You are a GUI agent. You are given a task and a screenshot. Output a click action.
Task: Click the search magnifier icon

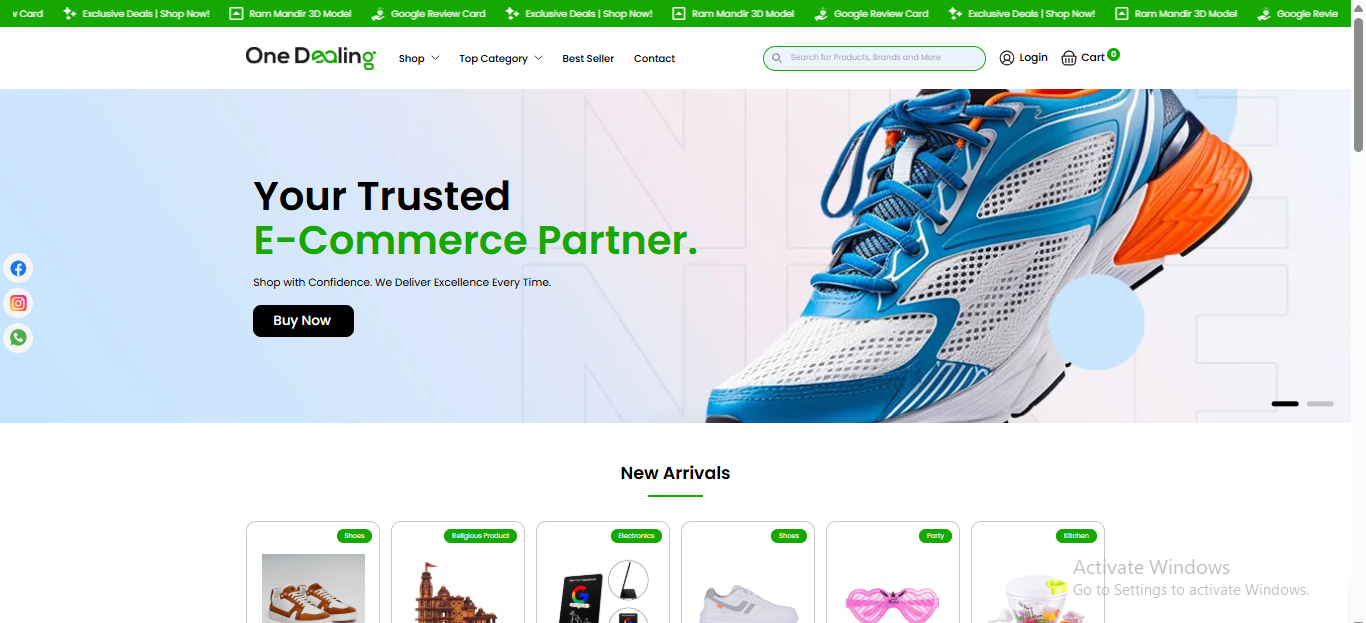(x=777, y=58)
